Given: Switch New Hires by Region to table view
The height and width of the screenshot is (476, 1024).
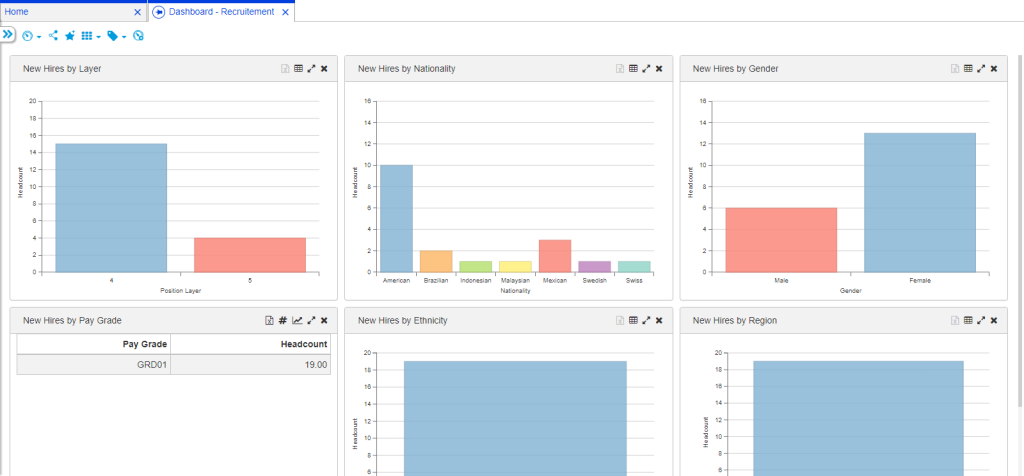Looking at the screenshot, I should 968,321.
